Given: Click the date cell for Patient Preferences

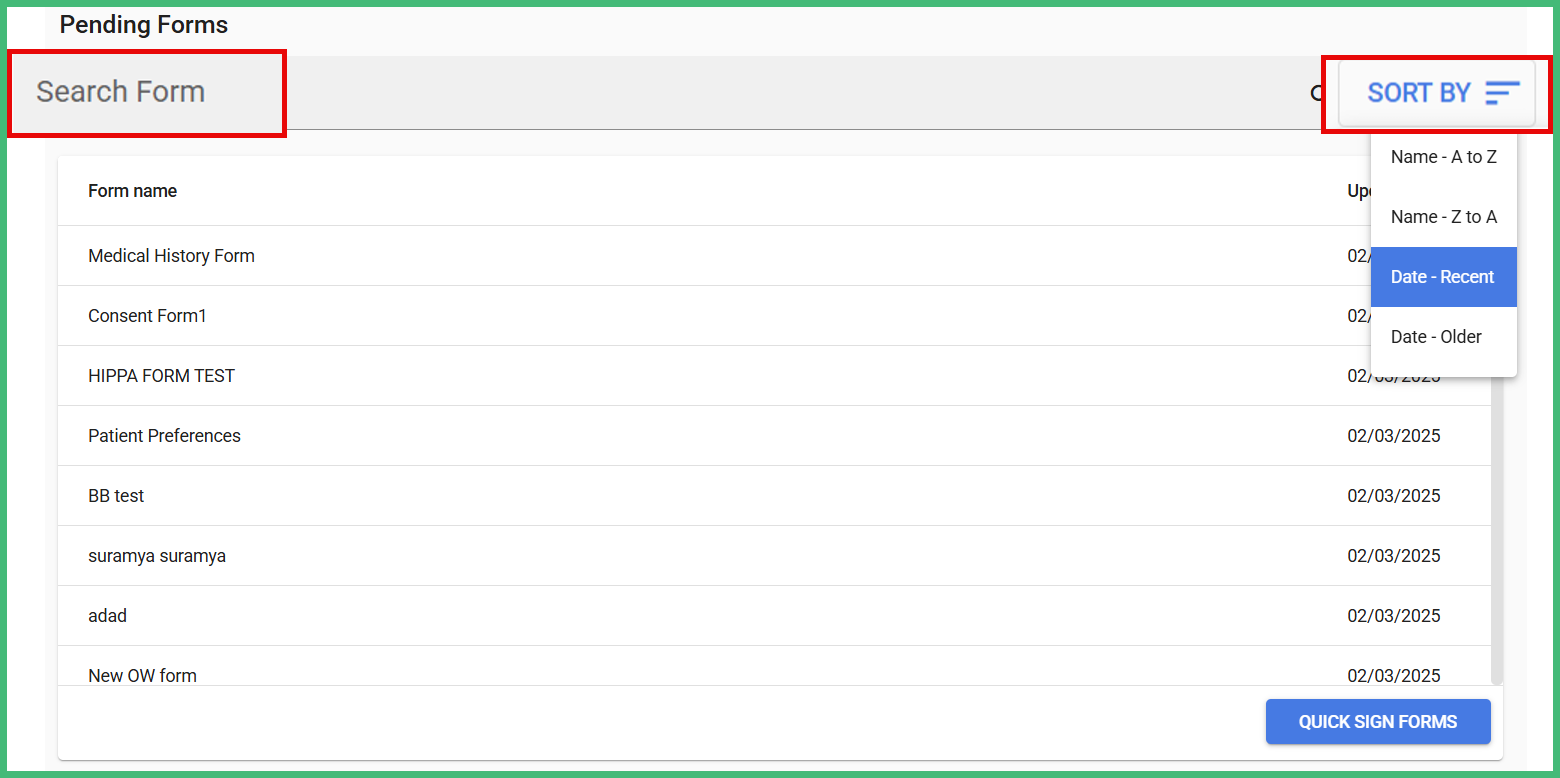Looking at the screenshot, I should [x=1393, y=436].
